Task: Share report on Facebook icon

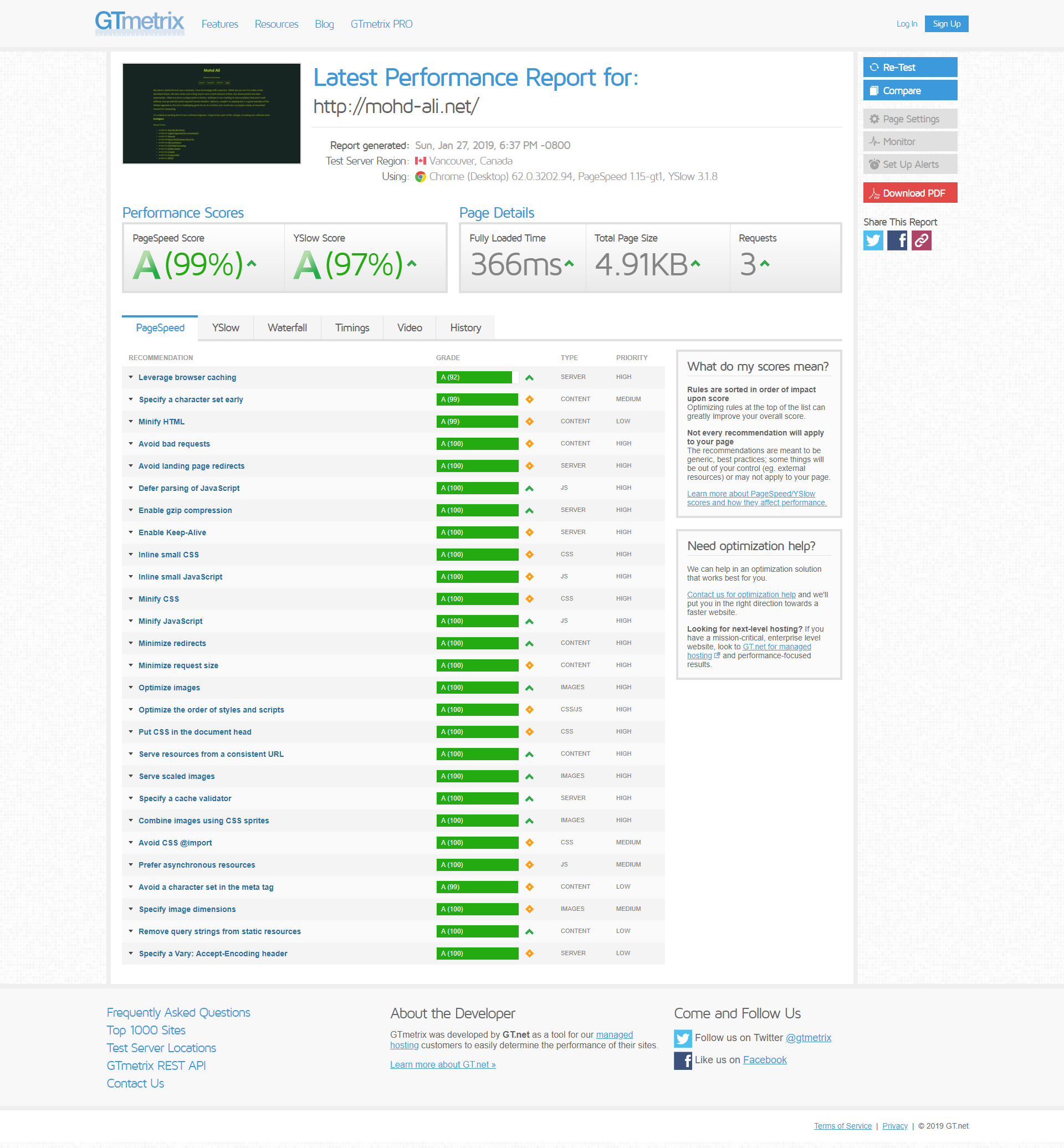Action: click(897, 240)
